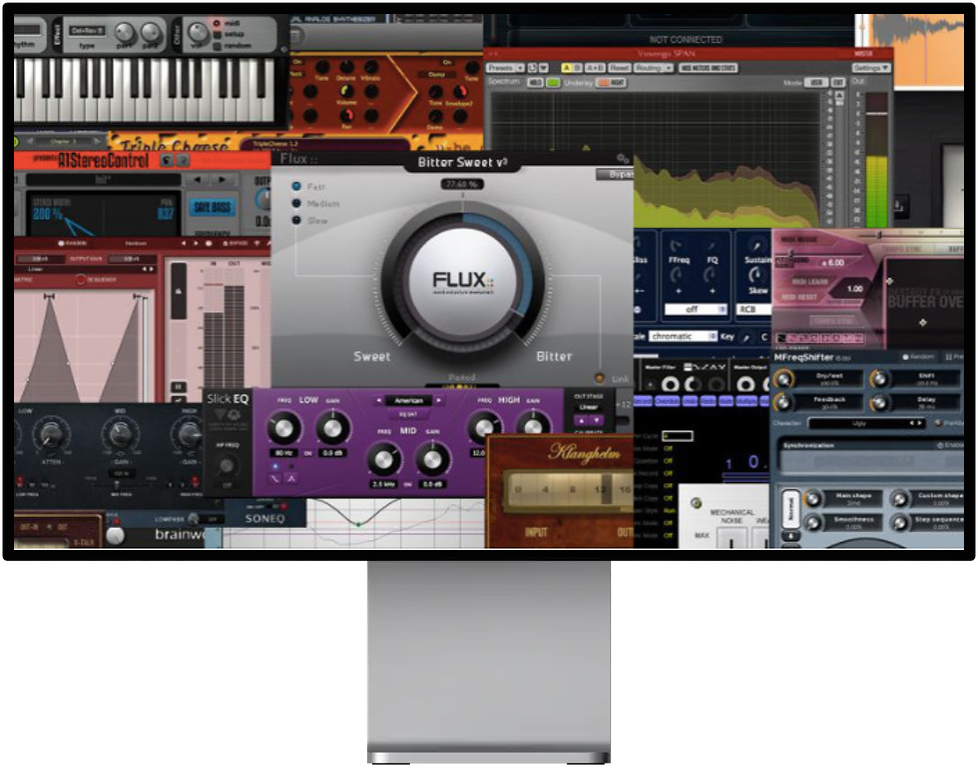Select the Normal tab in MFreqShifter
The height and width of the screenshot is (768, 978).
pyautogui.click(x=791, y=508)
